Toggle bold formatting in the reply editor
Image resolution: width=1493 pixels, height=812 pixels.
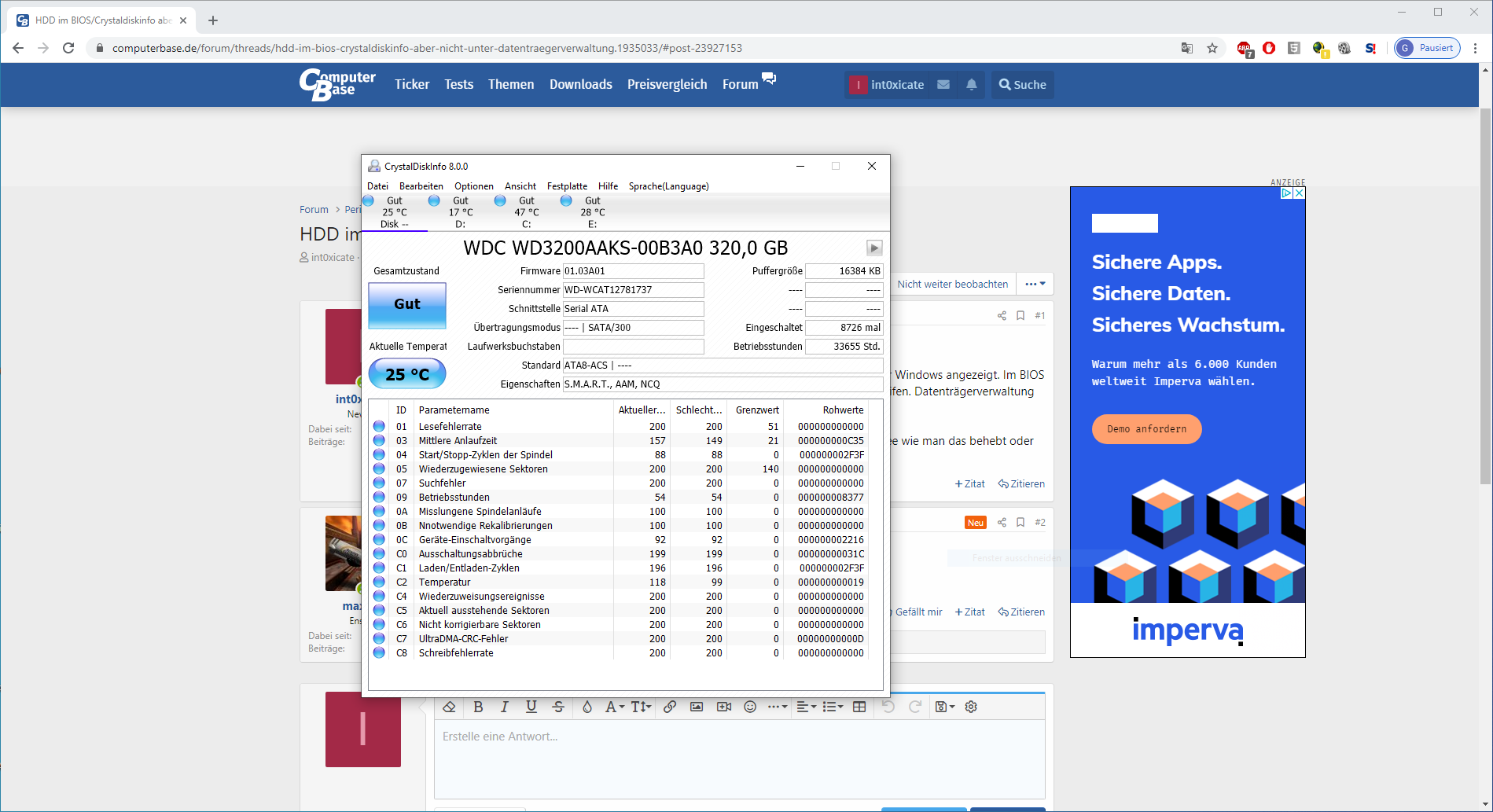point(478,707)
